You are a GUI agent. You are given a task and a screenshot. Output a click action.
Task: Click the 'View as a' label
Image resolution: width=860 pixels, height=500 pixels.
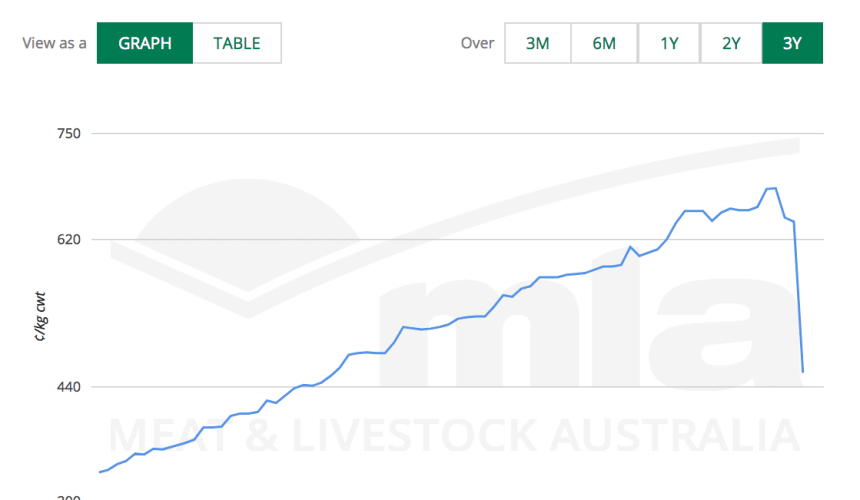[54, 43]
